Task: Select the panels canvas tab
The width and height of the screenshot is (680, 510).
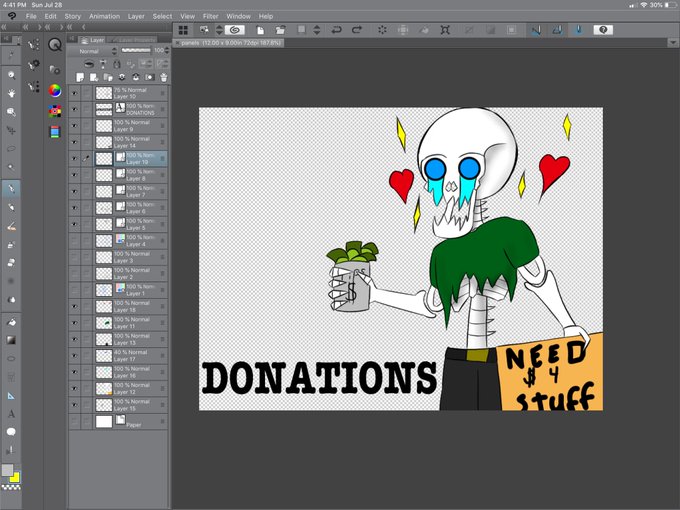Action: click(x=229, y=43)
